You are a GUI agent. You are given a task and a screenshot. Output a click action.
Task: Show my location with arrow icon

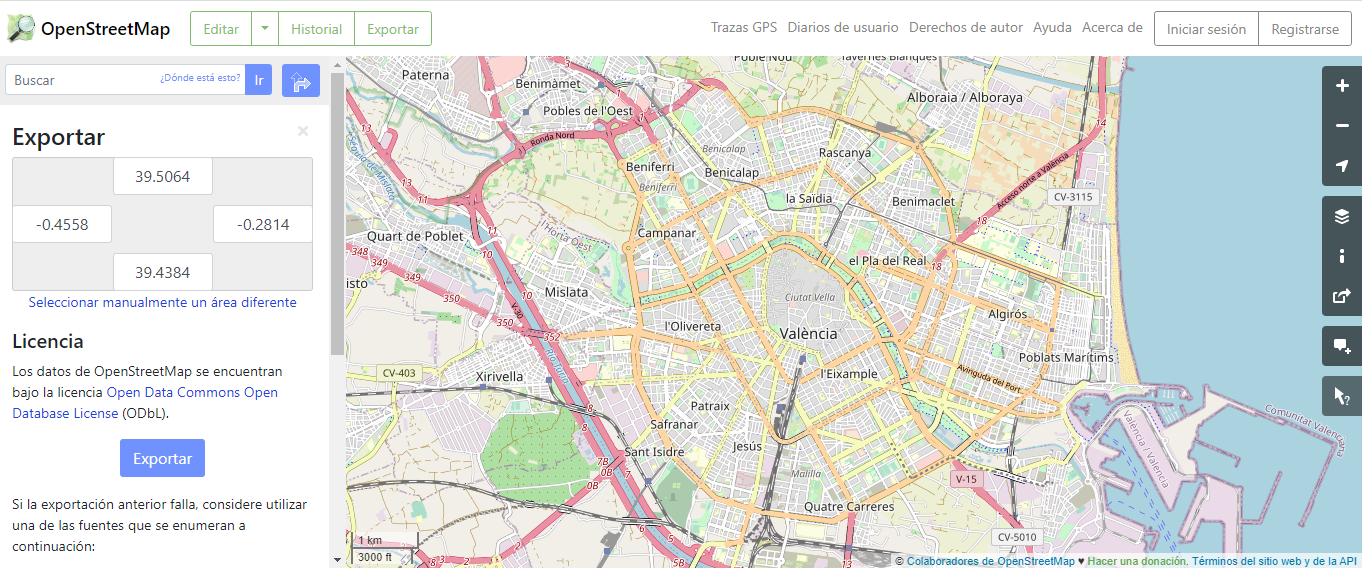1342,166
